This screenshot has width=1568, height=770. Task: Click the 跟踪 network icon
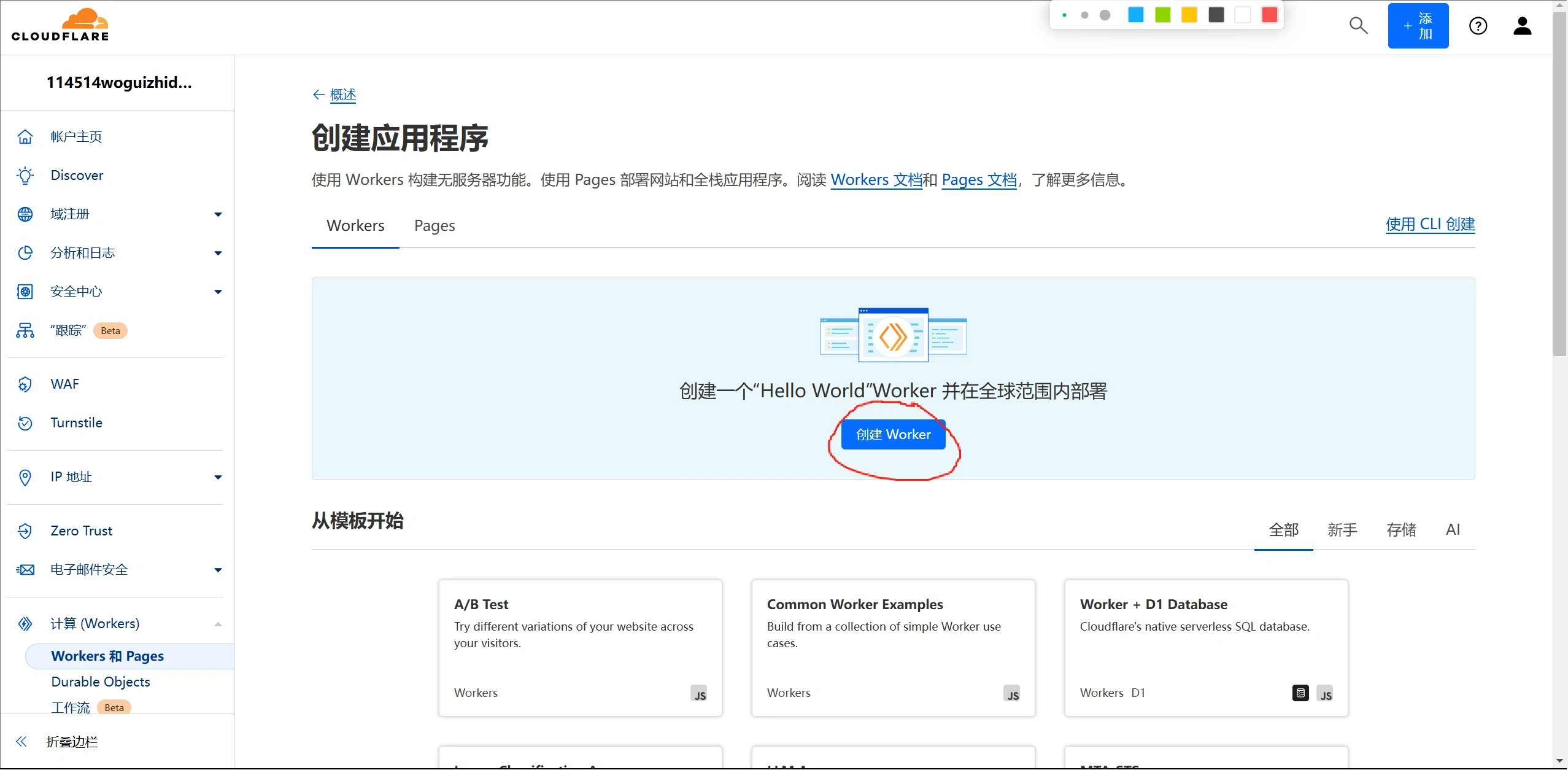point(25,330)
